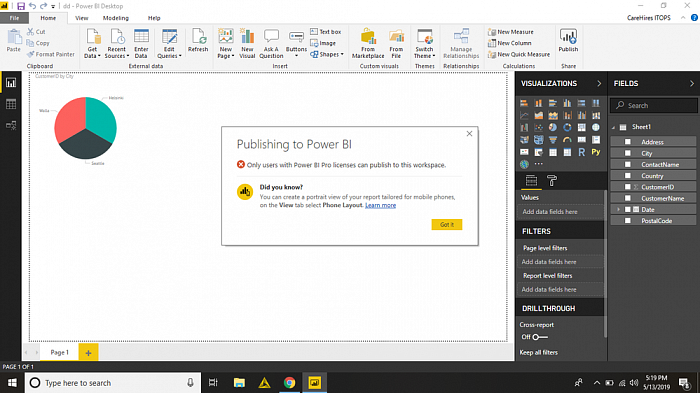Select the Page 1 tab
This screenshot has width=700, height=393.
(59, 352)
